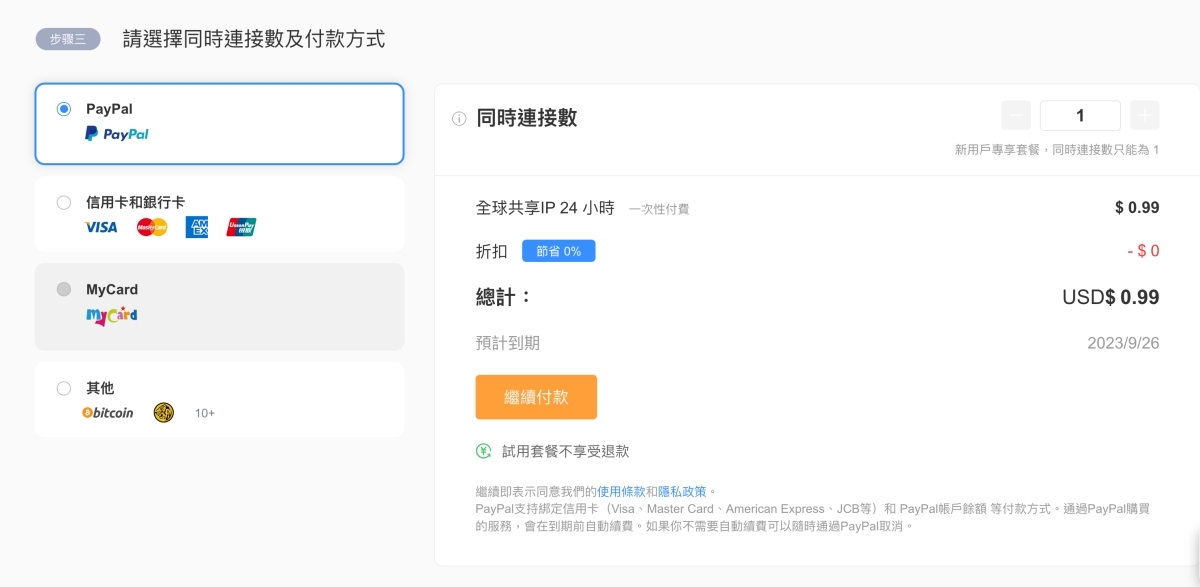
Task: Click the connection count input field
Action: tap(1080, 116)
